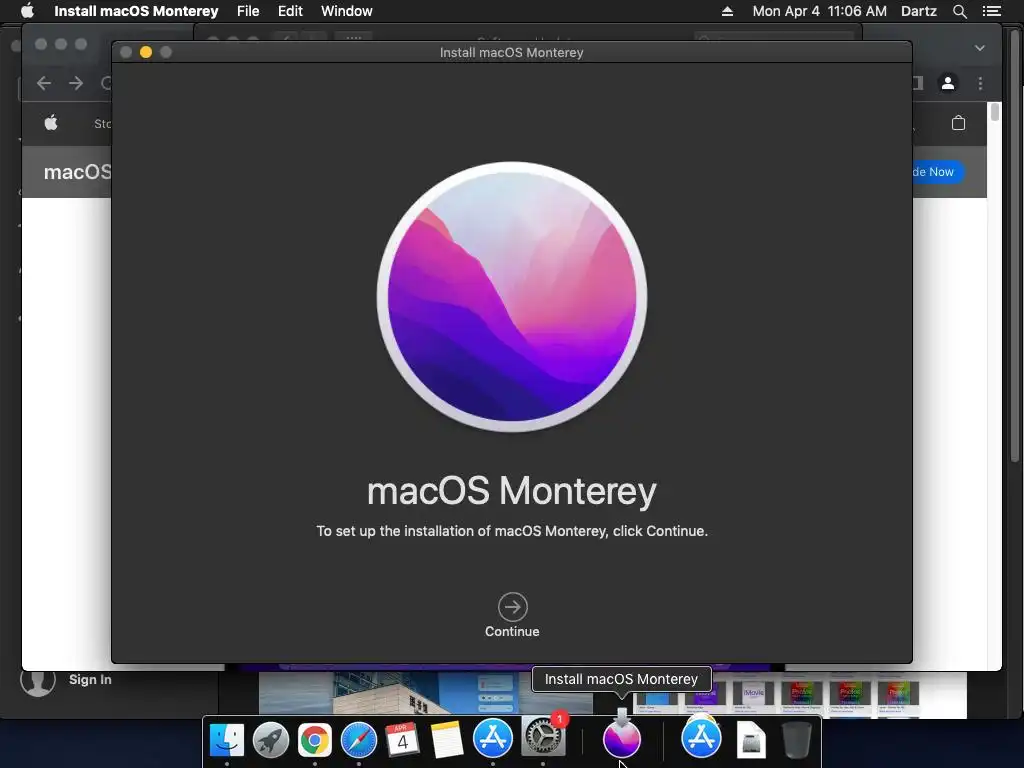This screenshot has width=1024, height=768.
Task: Open Notification Center list icon
Action: pyautogui.click(x=991, y=11)
